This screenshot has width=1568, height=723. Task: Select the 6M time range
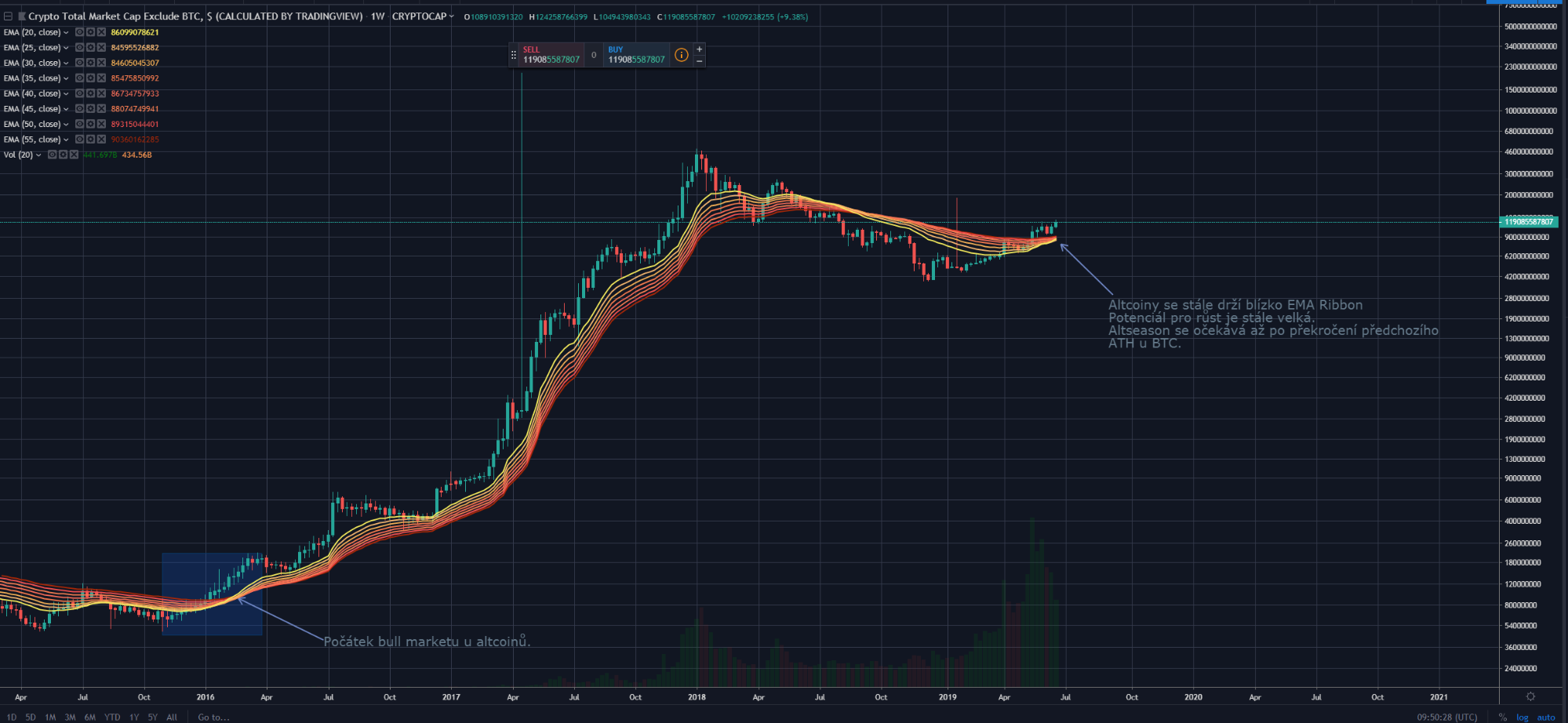pyautogui.click(x=90, y=717)
